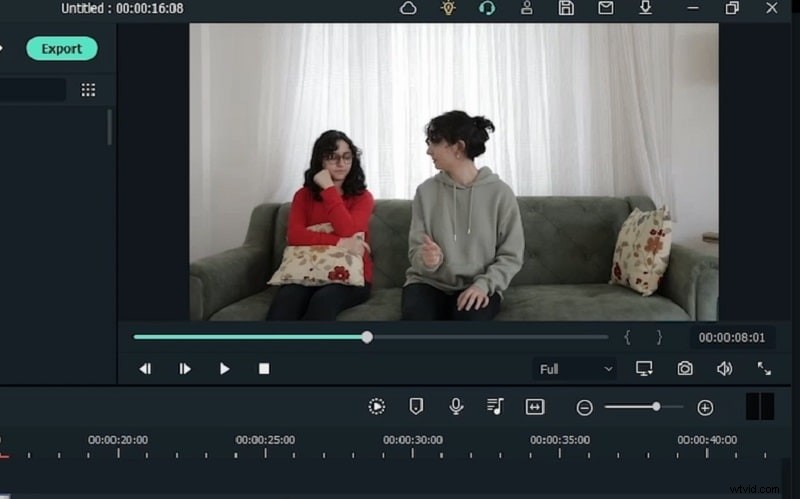Record voiceover with microphone icon
Screen dimensions: 800x499
pyautogui.click(x=456, y=406)
